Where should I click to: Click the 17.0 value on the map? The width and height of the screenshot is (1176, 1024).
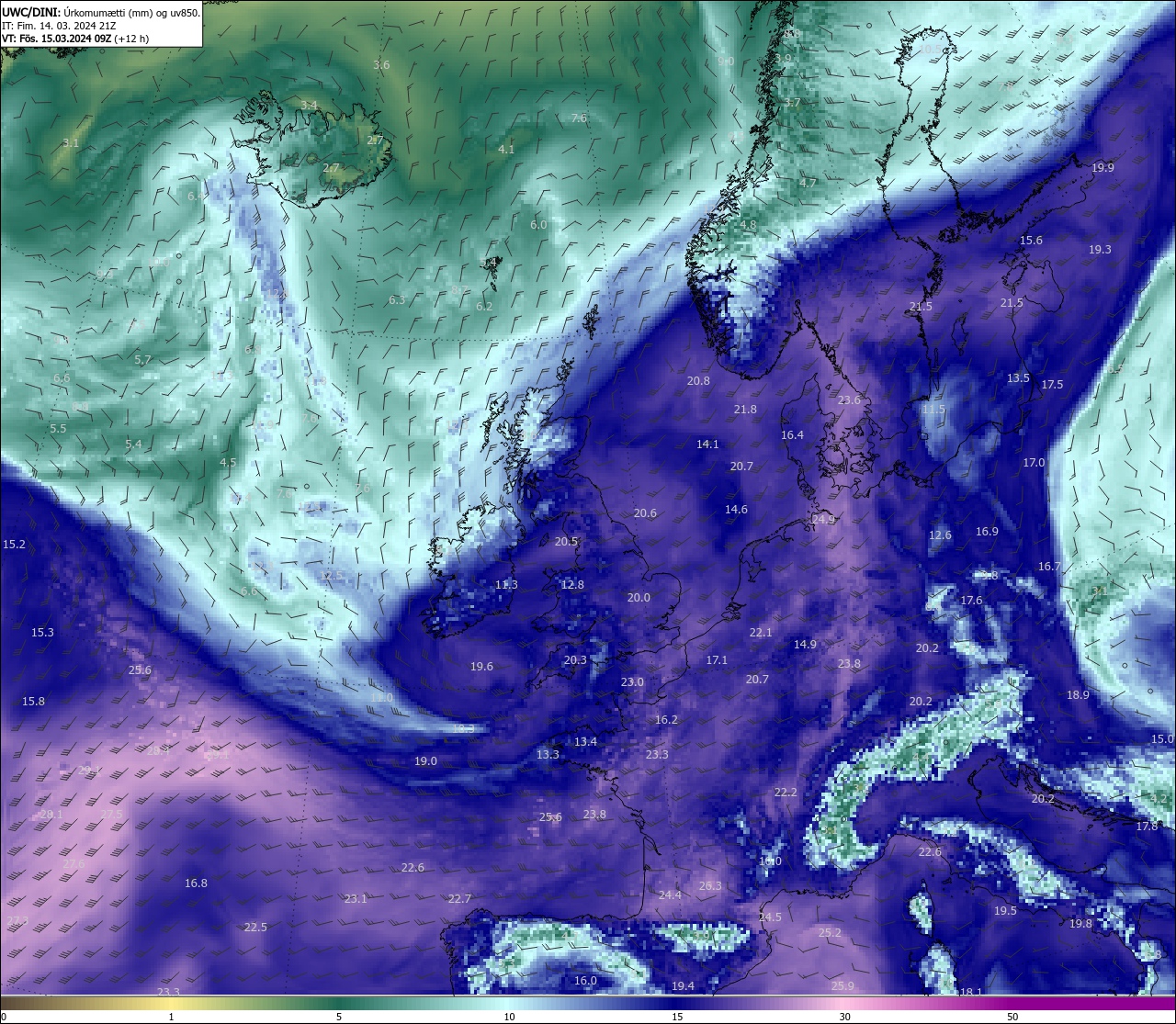coord(1034,463)
